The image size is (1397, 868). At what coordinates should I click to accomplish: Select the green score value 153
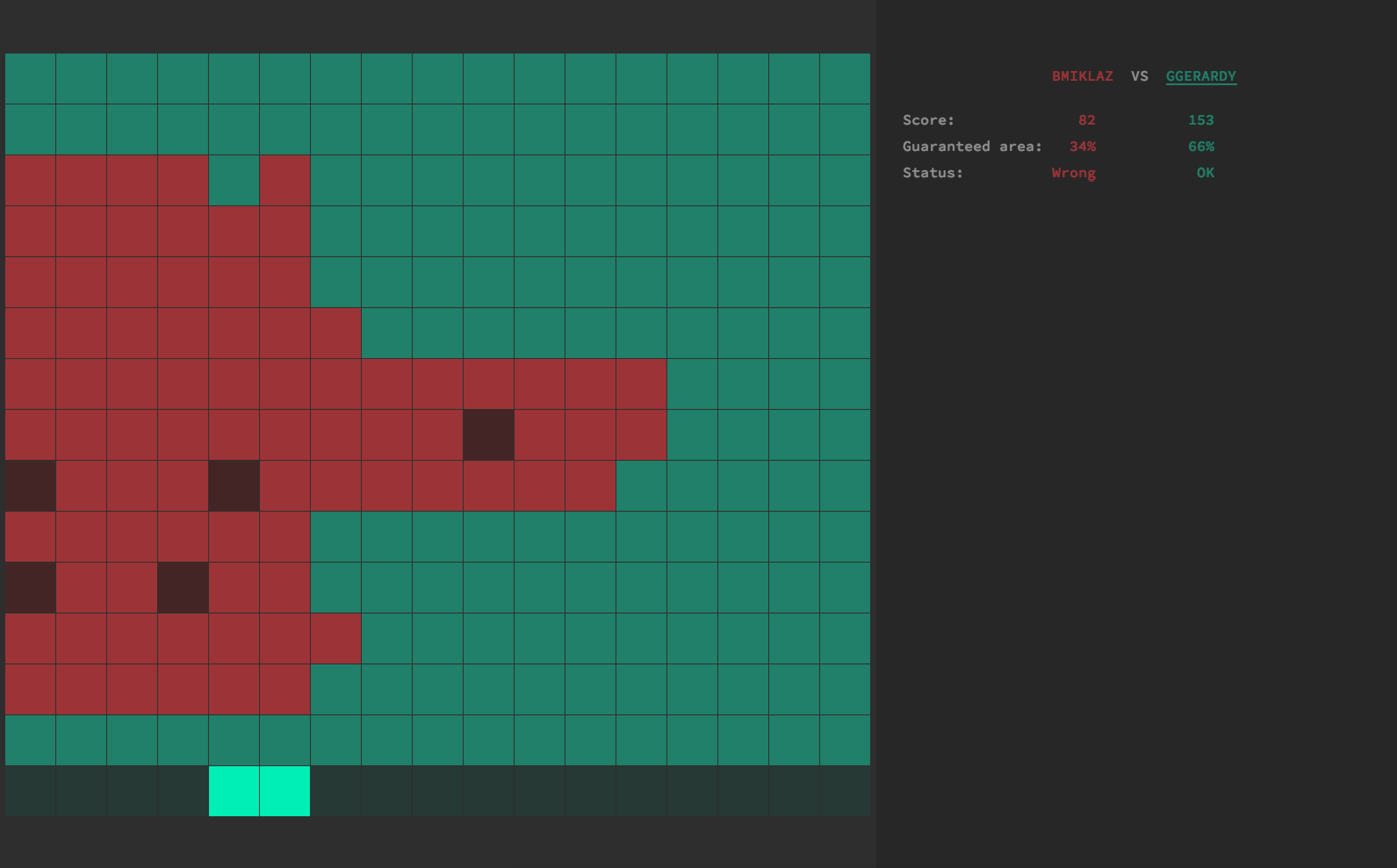tap(1201, 120)
